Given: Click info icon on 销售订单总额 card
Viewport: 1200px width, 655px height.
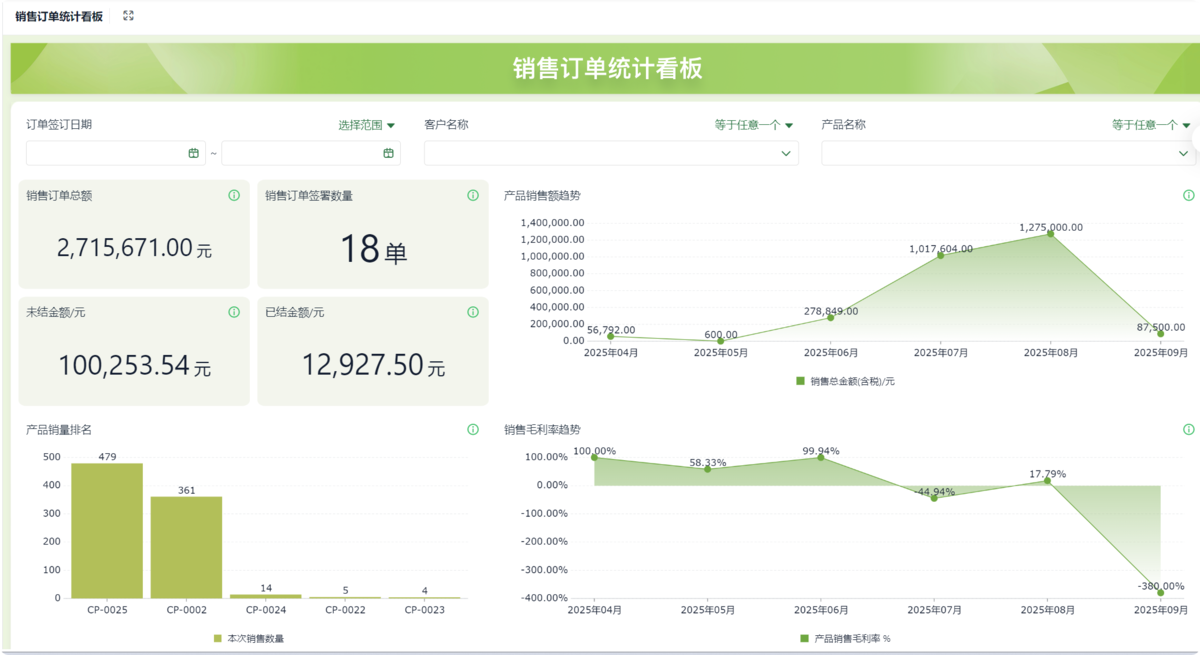Looking at the screenshot, I should click(234, 196).
